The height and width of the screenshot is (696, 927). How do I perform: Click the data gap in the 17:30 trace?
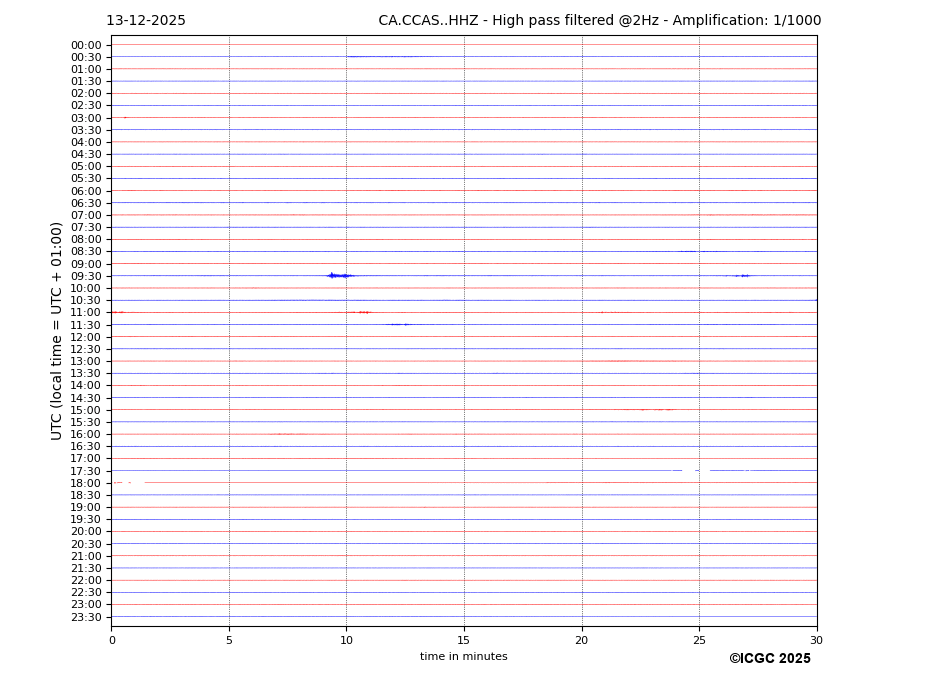point(689,470)
